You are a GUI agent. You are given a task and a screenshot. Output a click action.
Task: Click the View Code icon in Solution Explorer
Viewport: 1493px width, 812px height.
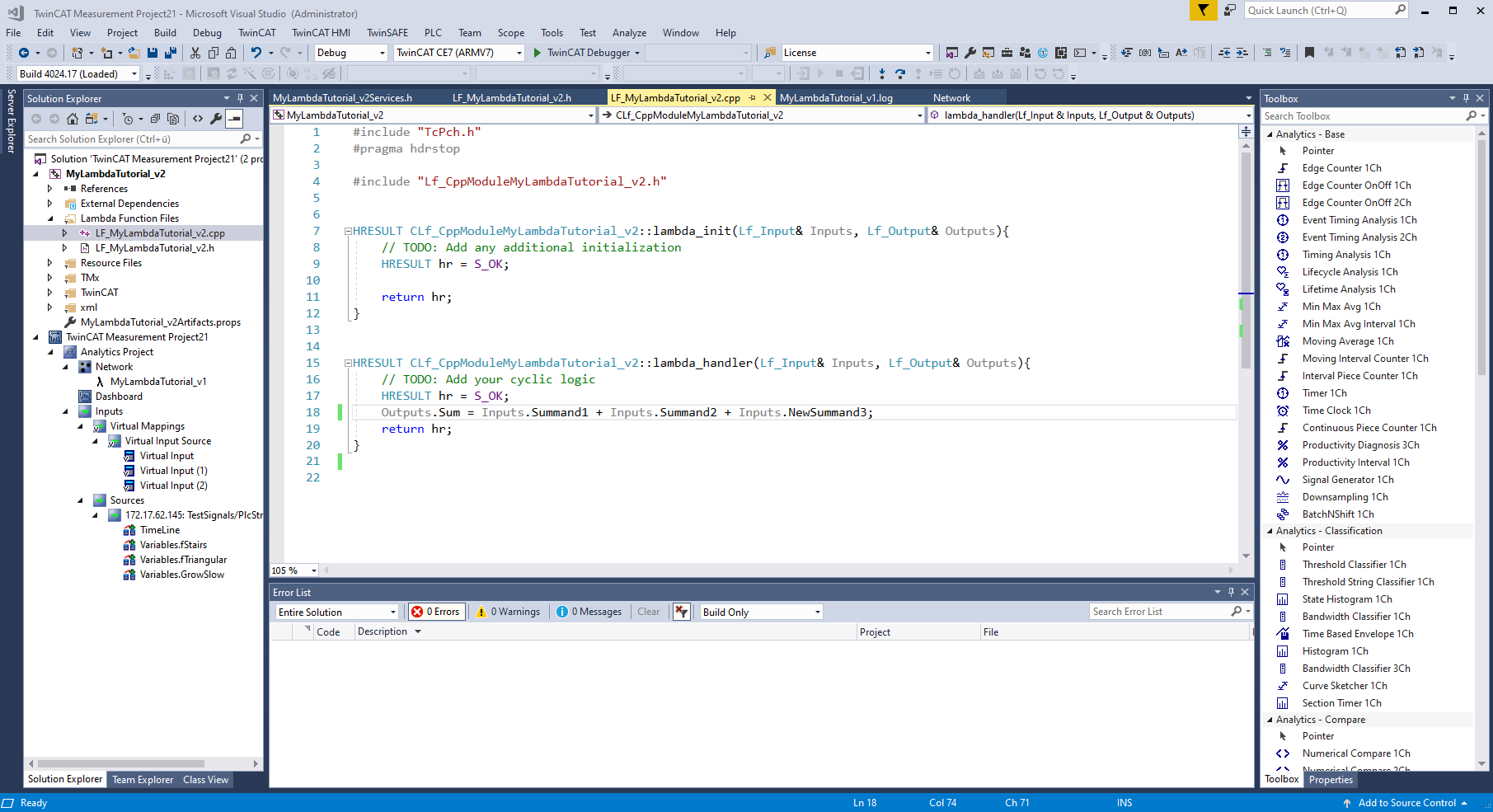pyautogui.click(x=198, y=119)
